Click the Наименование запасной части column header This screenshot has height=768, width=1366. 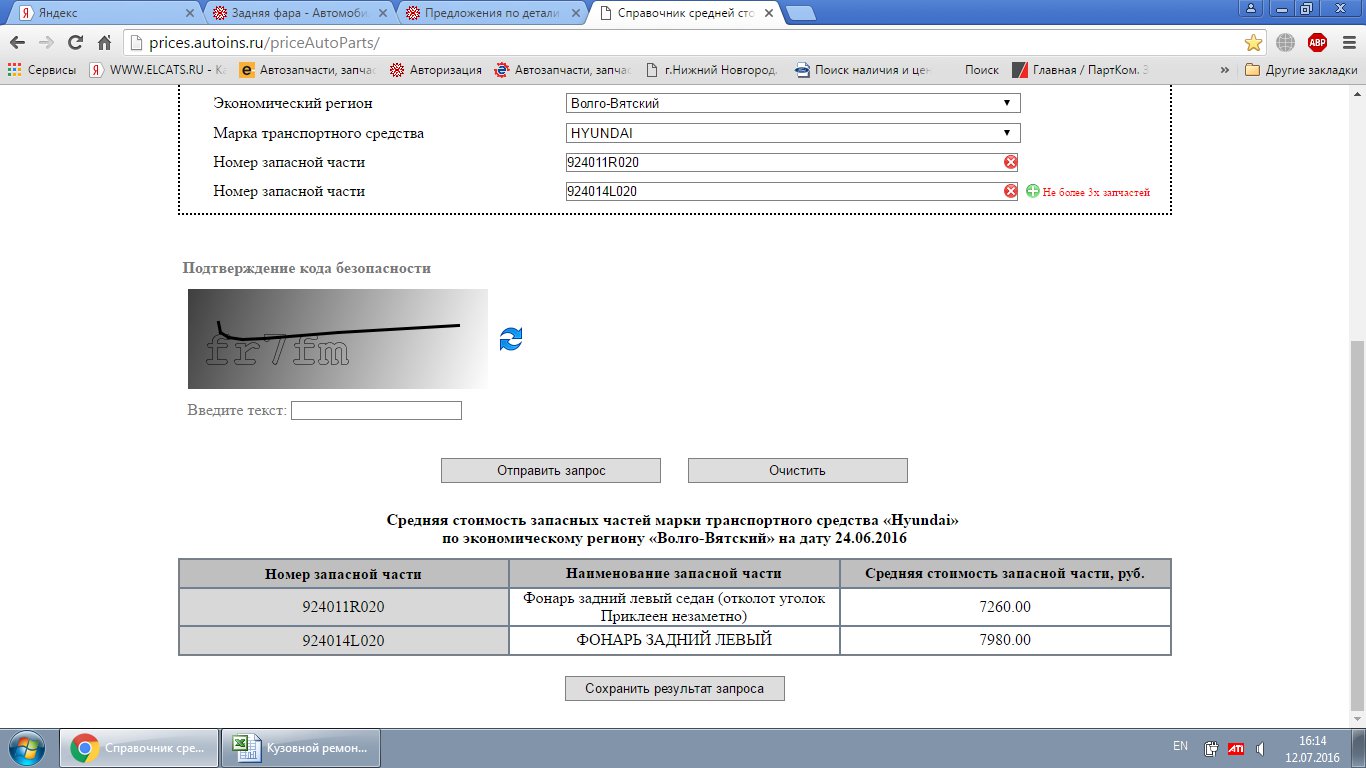(674, 573)
